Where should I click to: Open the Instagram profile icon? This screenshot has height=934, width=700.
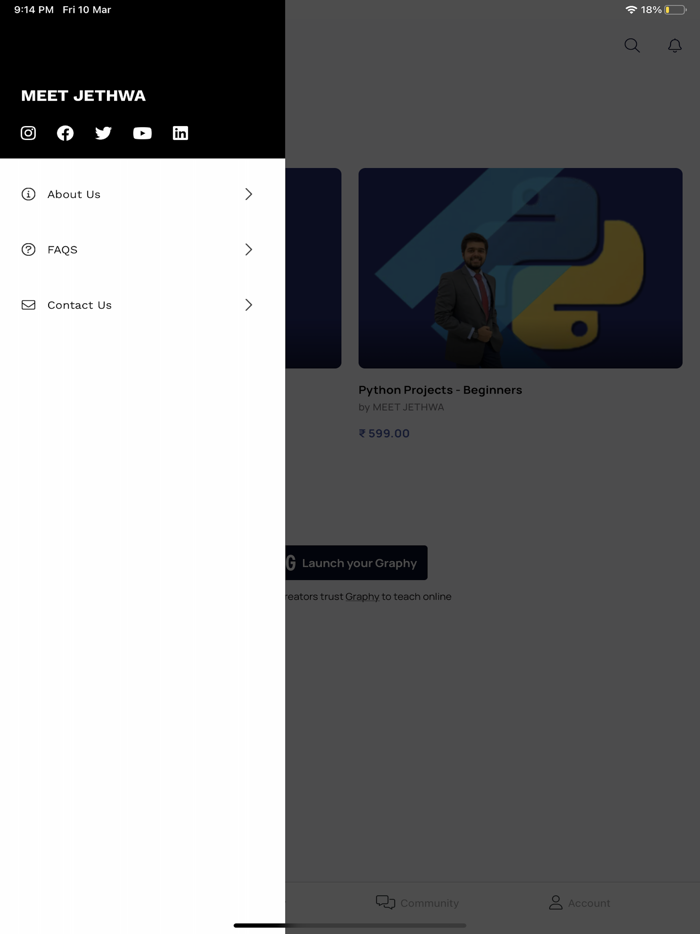28,133
